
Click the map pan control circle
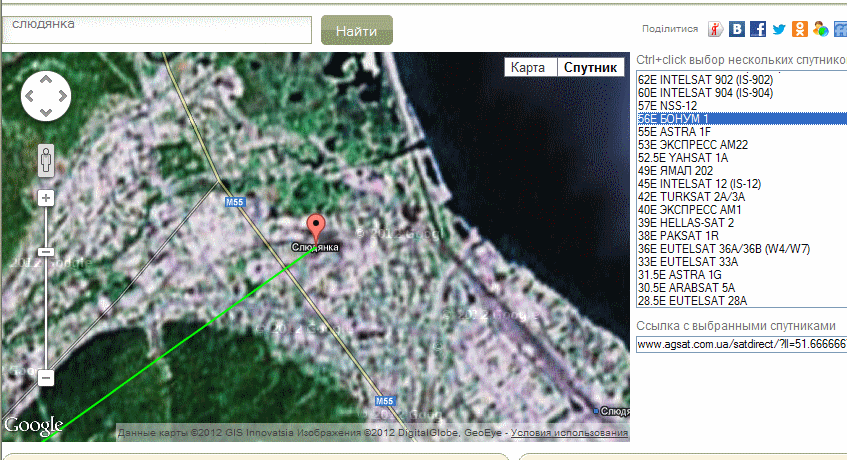tap(46, 96)
